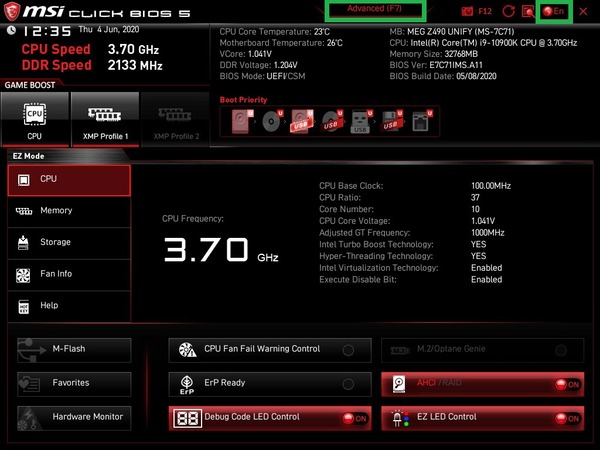Click the BIOS Mode UEFI/CSM text
The image size is (600, 450).
pos(262,76)
